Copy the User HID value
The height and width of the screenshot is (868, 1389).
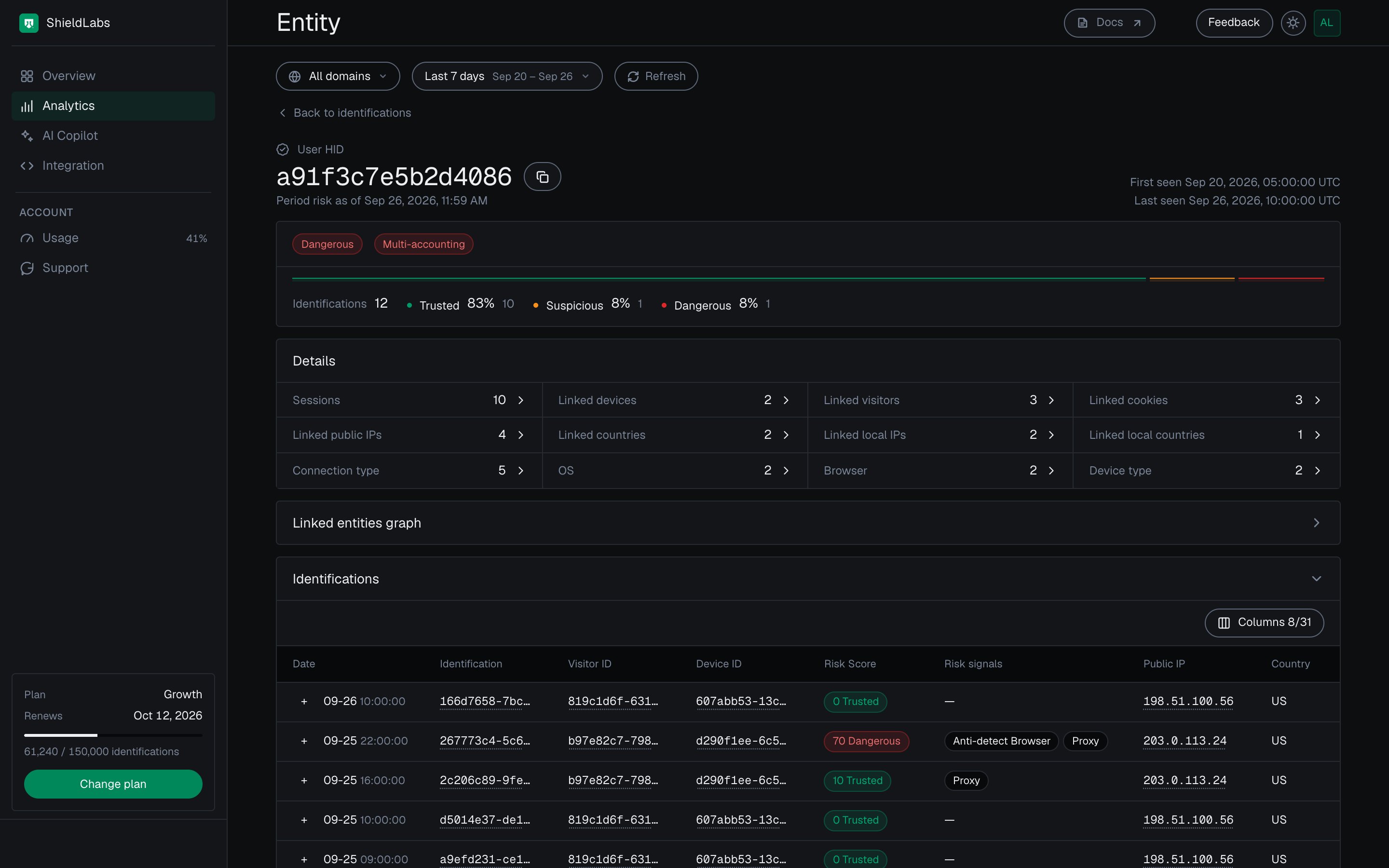pyautogui.click(x=543, y=177)
